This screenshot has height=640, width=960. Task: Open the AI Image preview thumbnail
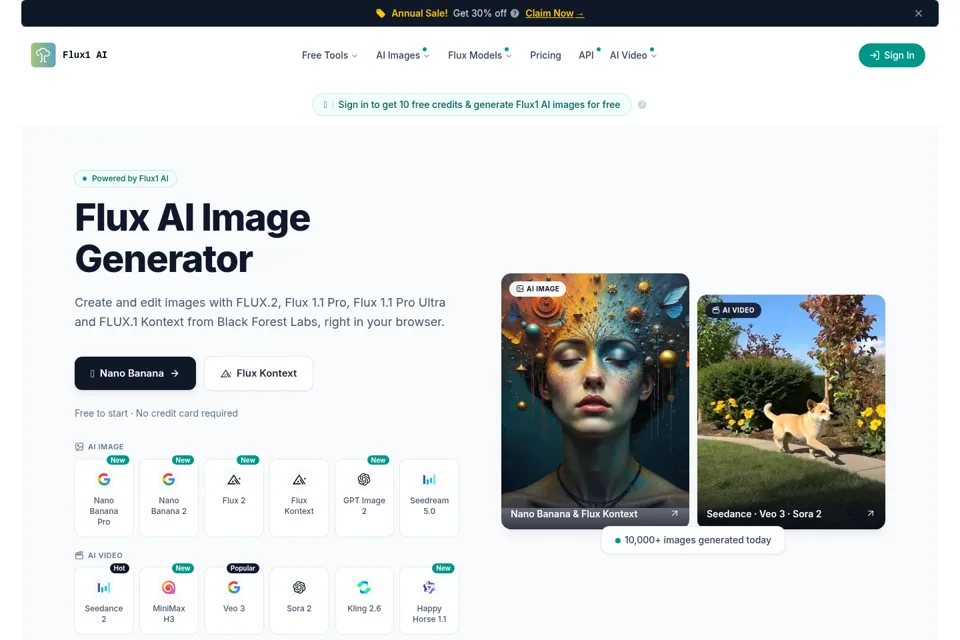pos(595,401)
